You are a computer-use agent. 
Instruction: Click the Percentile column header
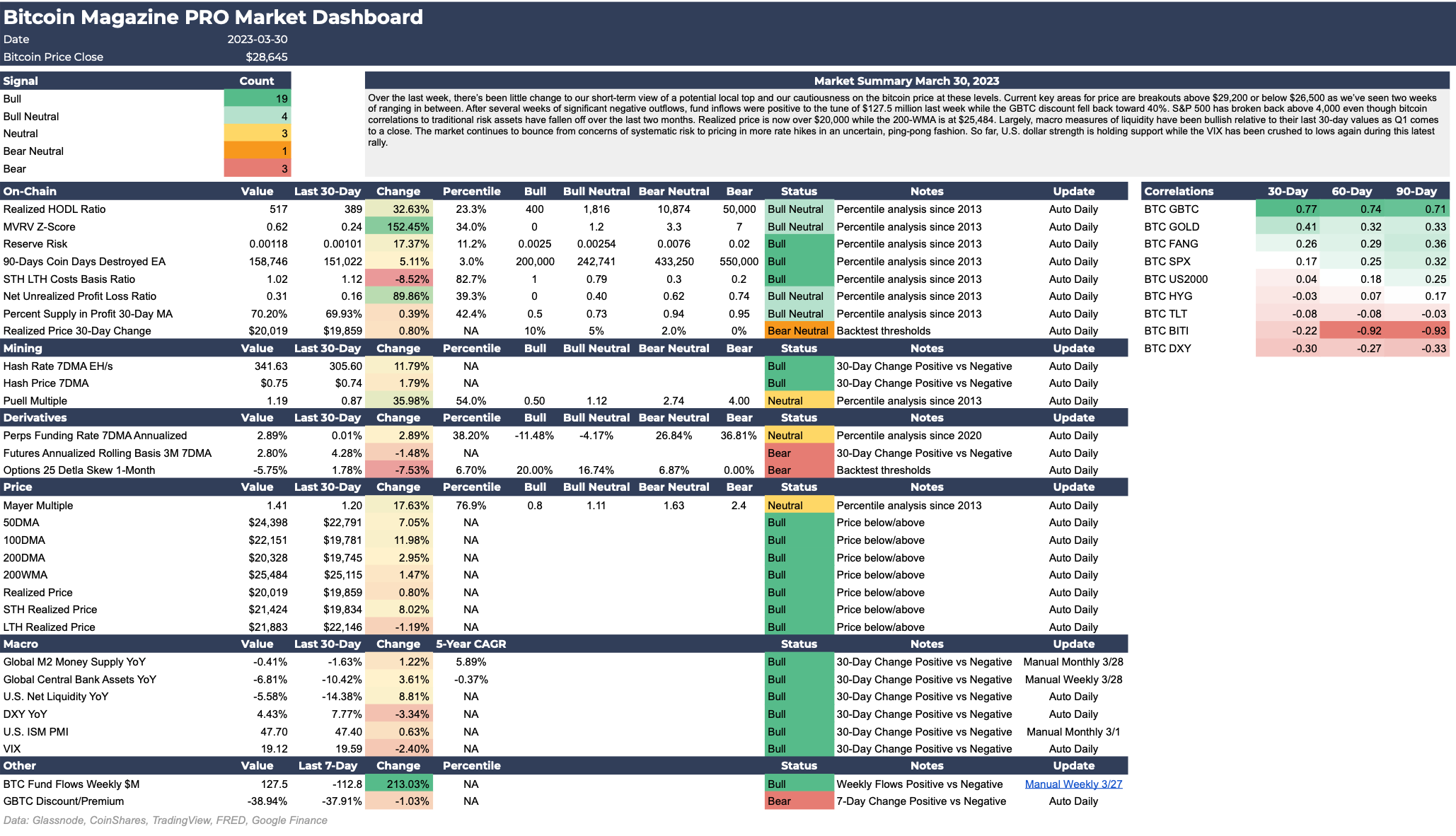(x=472, y=191)
